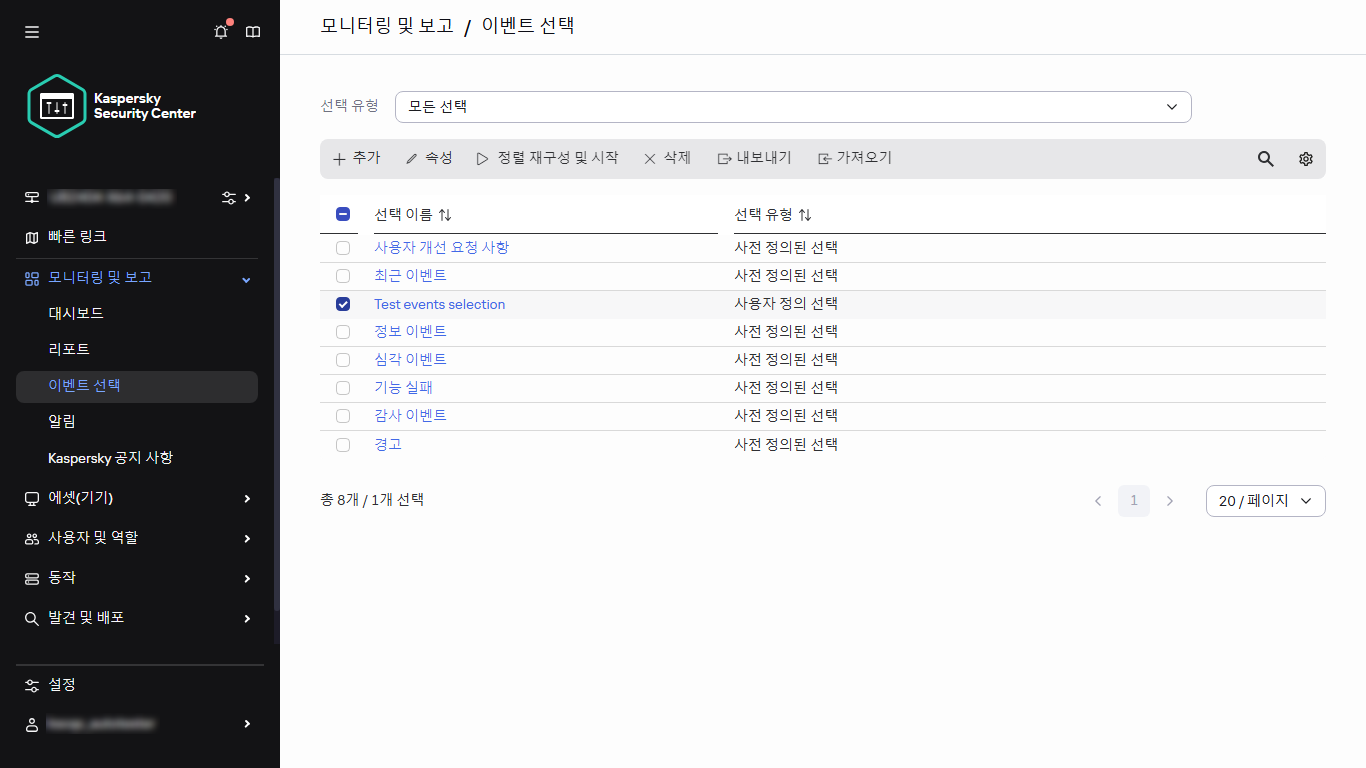Collapse the 모니터링 및 보고 section

pyautogui.click(x=245, y=278)
